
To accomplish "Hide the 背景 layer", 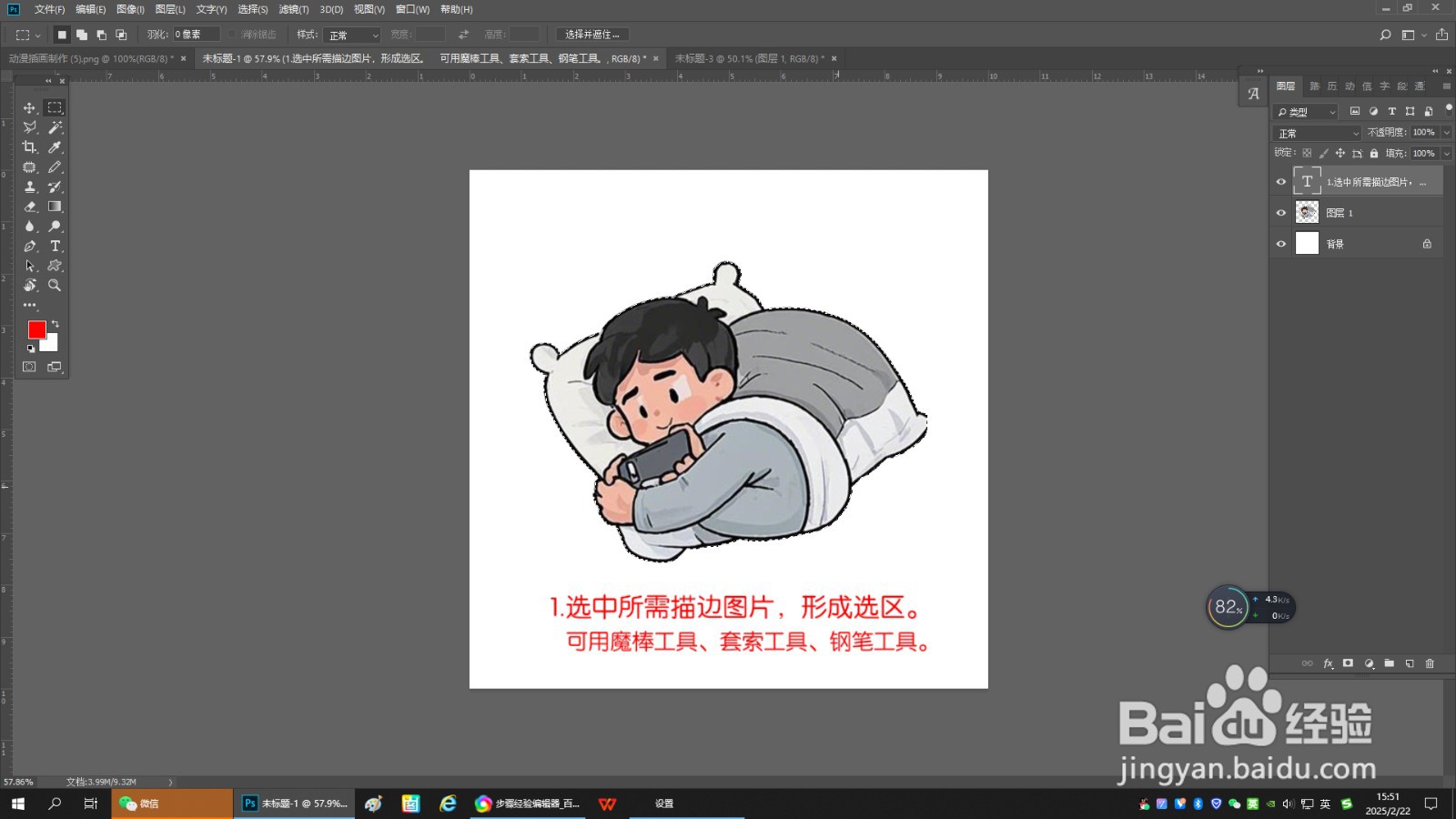I will [x=1281, y=243].
